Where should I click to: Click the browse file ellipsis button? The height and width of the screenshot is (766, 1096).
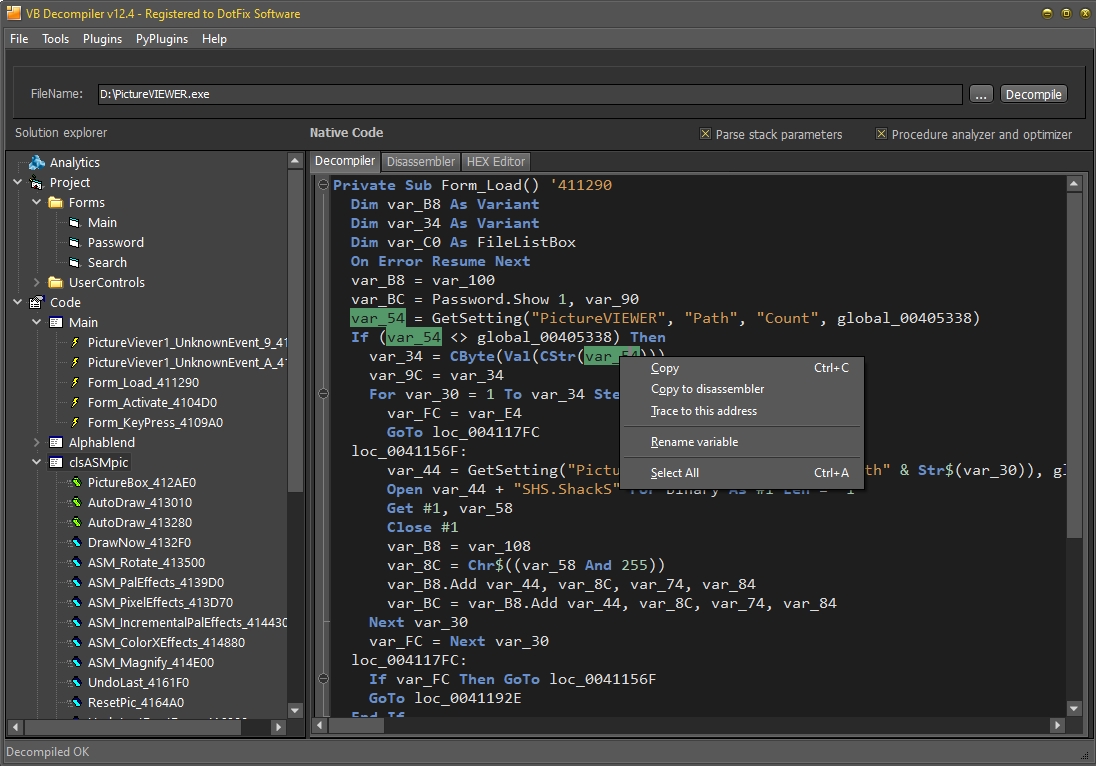(981, 94)
